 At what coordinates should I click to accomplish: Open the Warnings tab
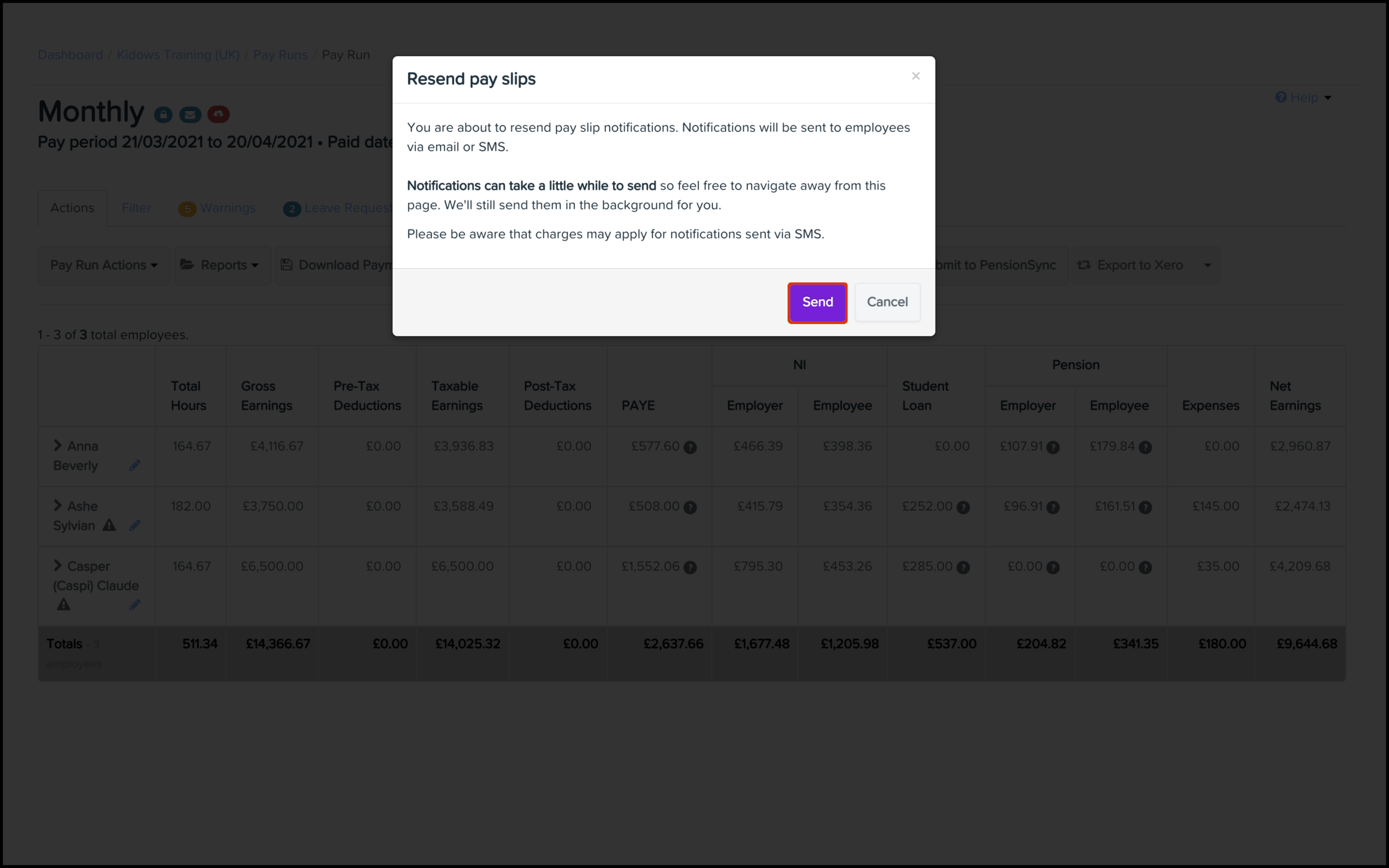[217, 208]
